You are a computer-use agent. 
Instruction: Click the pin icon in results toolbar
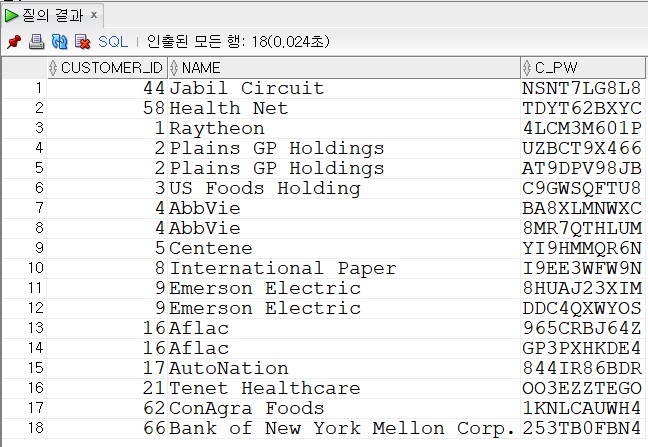pyautogui.click(x=14, y=41)
